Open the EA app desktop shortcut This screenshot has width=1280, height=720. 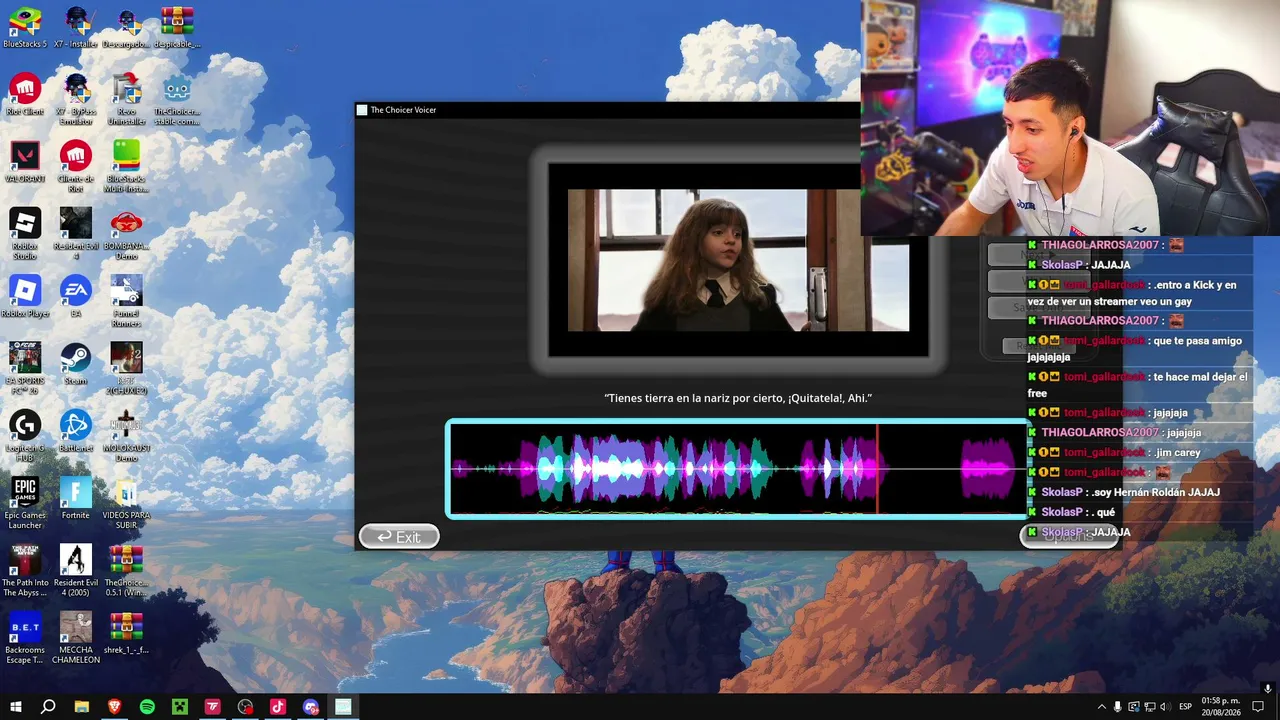tap(76, 297)
